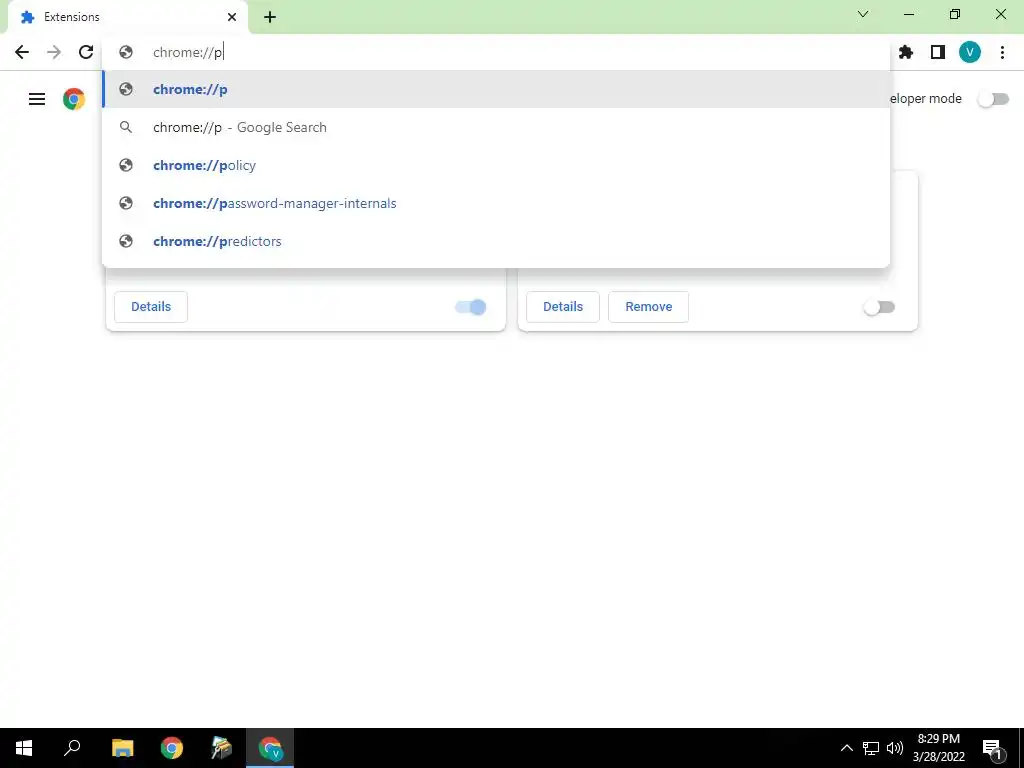Open File Explorer from taskbar

(x=122, y=748)
